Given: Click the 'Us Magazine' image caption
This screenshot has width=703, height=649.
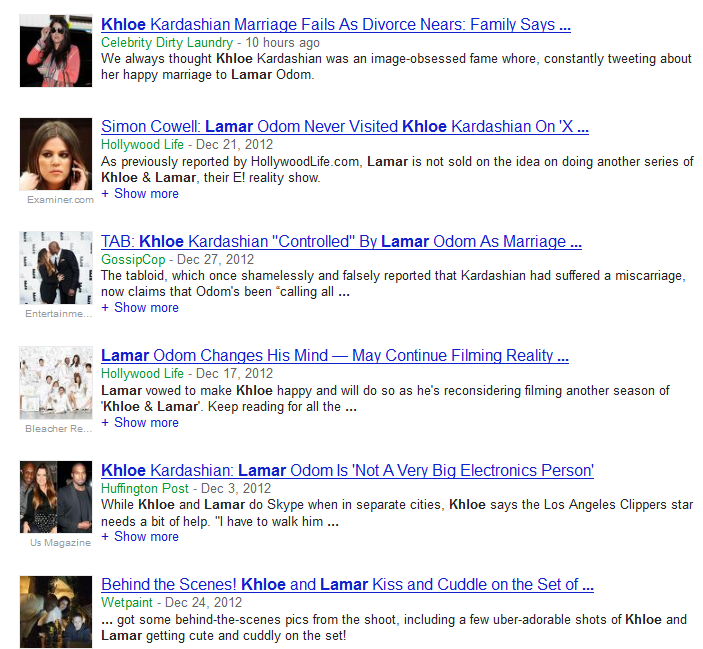Looking at the screenshot, I should pyautogui.click(x=60, y=543).
